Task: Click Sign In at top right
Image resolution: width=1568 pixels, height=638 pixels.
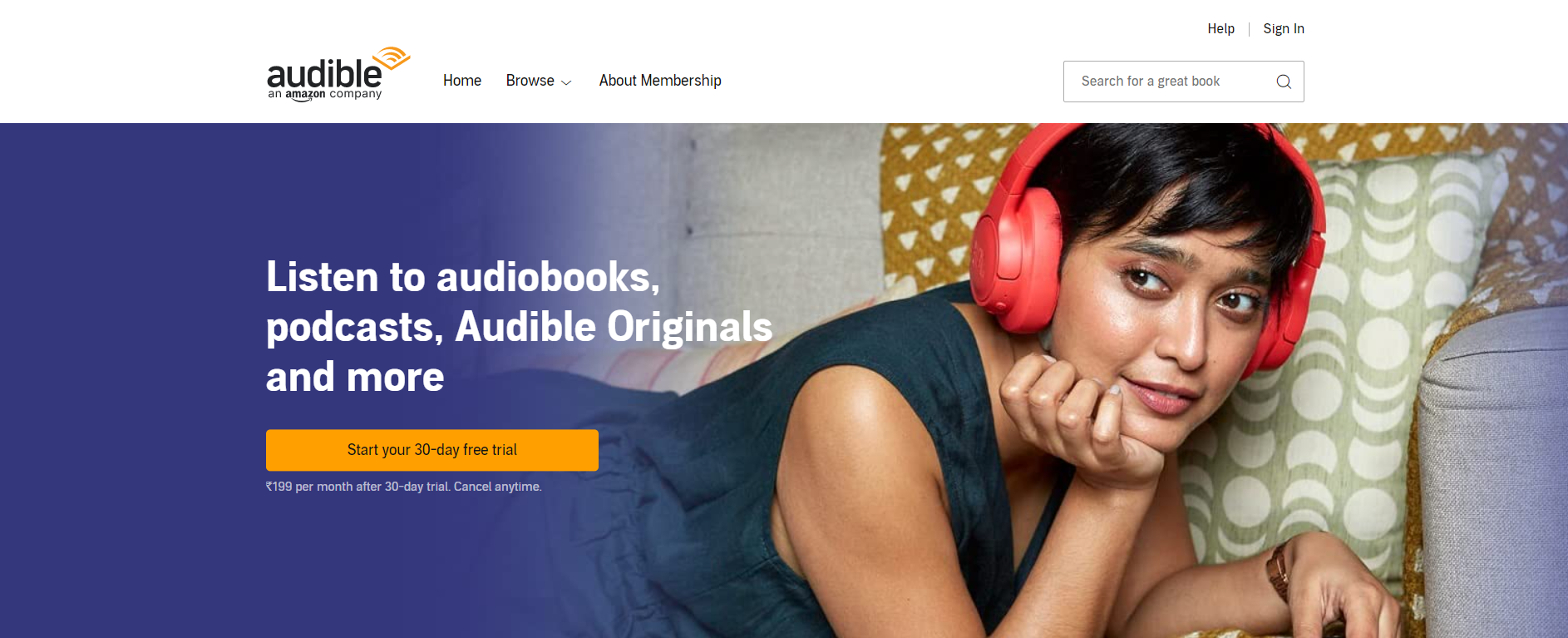Action: coord(1284,28)
